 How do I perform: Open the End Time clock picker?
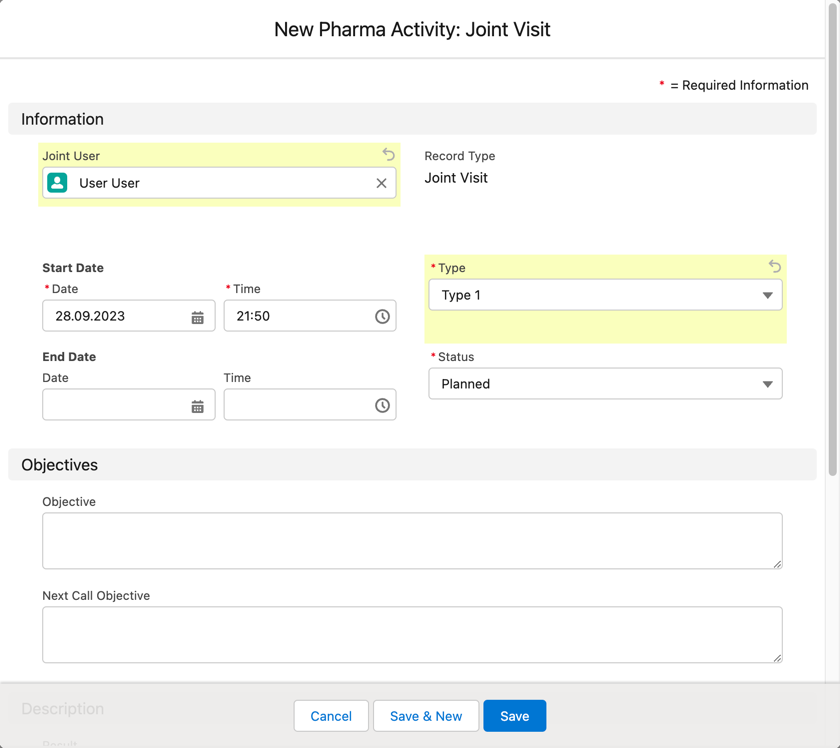382,406
